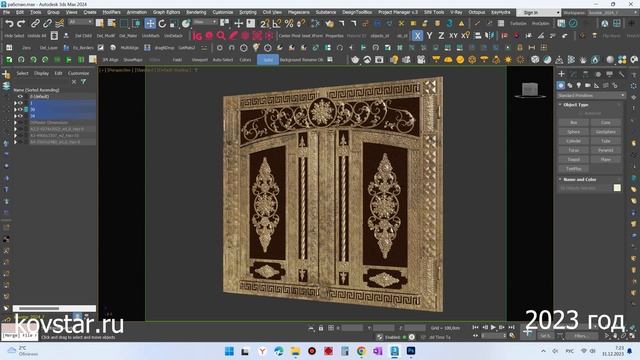Toggle visibility eye of layer 34
Viewport: 640px width, 360px height.
[20, 116]
